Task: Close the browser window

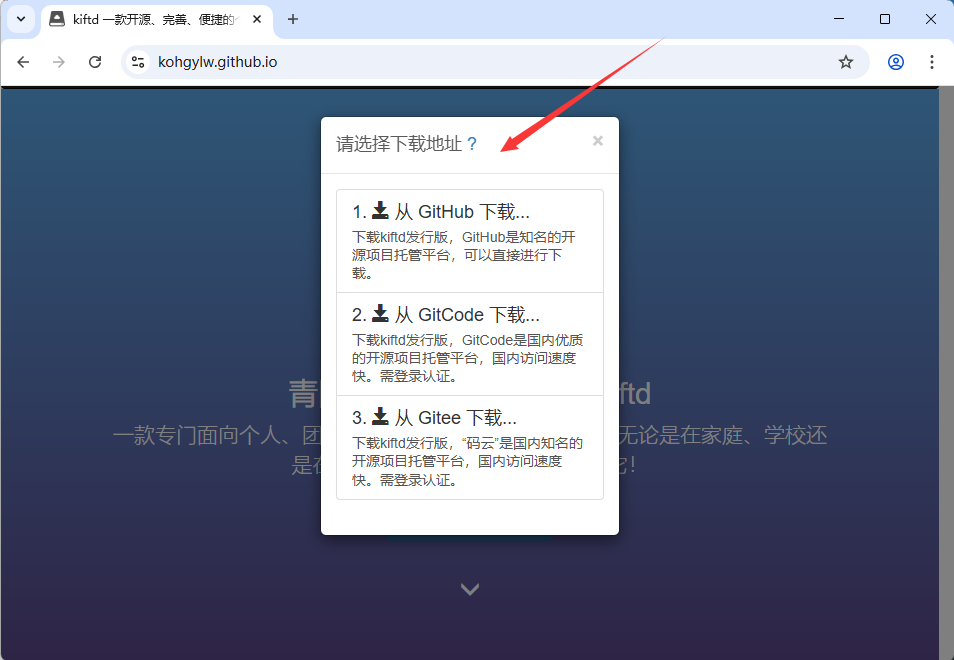Action: [931, 19]
